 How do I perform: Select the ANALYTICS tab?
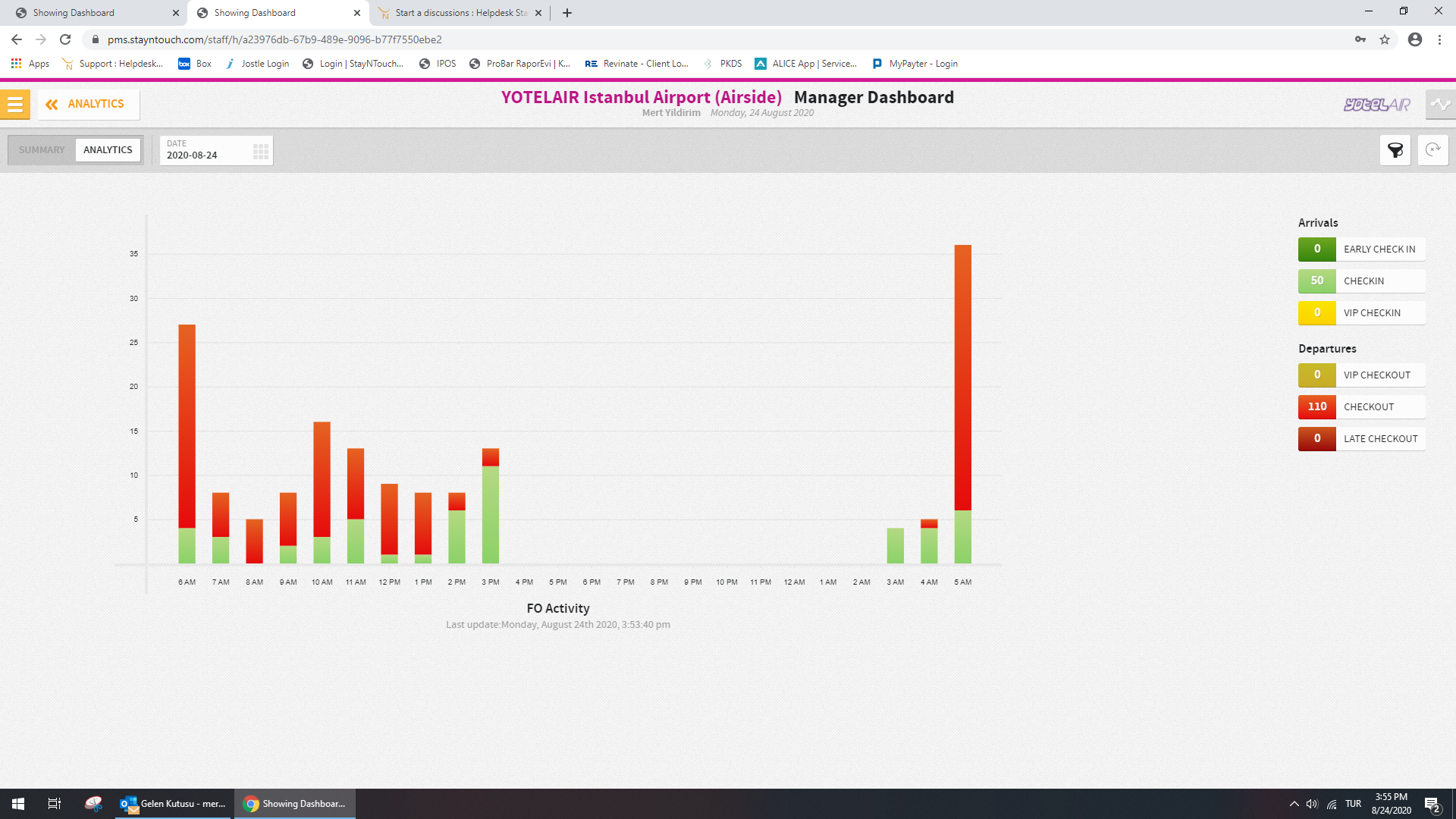108,150
